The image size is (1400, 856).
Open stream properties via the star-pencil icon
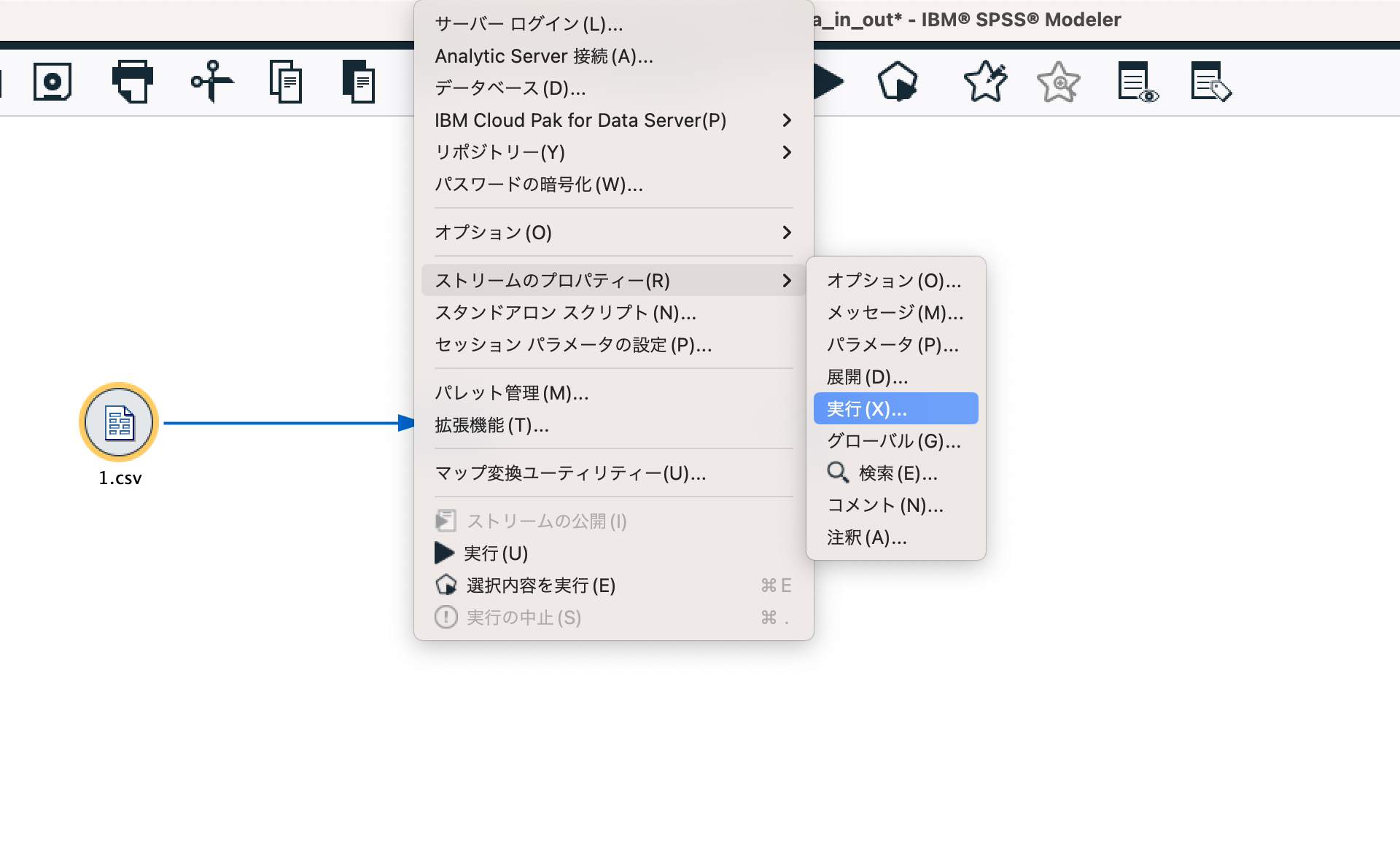coord(985,82)
